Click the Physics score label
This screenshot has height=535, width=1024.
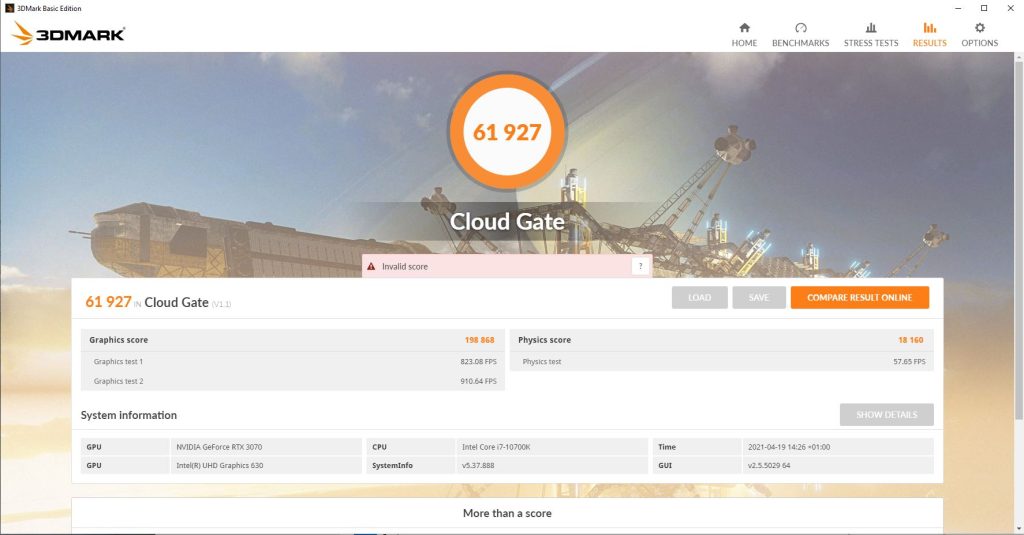pyautogui.click(x=544, y=340)
